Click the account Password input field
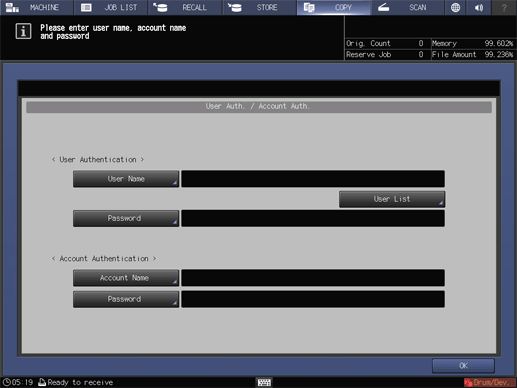 (x=313, y=299)
